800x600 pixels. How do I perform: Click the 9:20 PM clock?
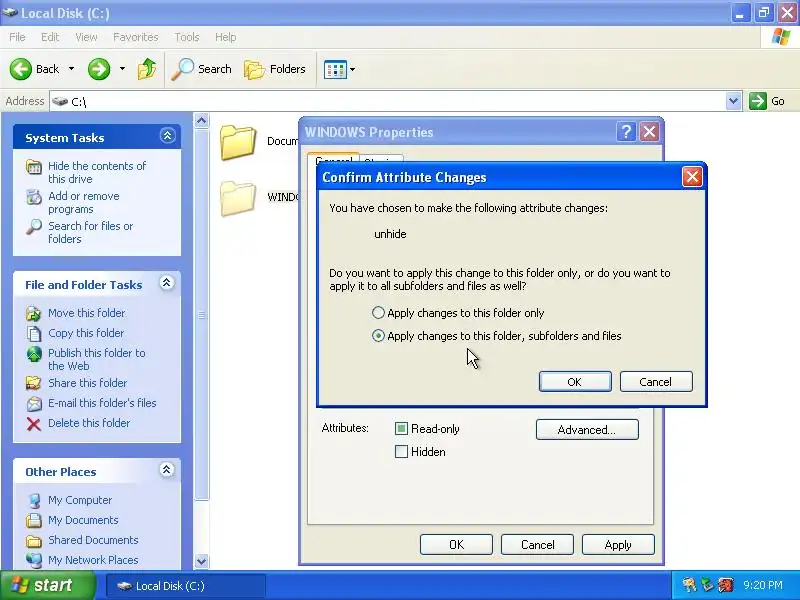763,585
